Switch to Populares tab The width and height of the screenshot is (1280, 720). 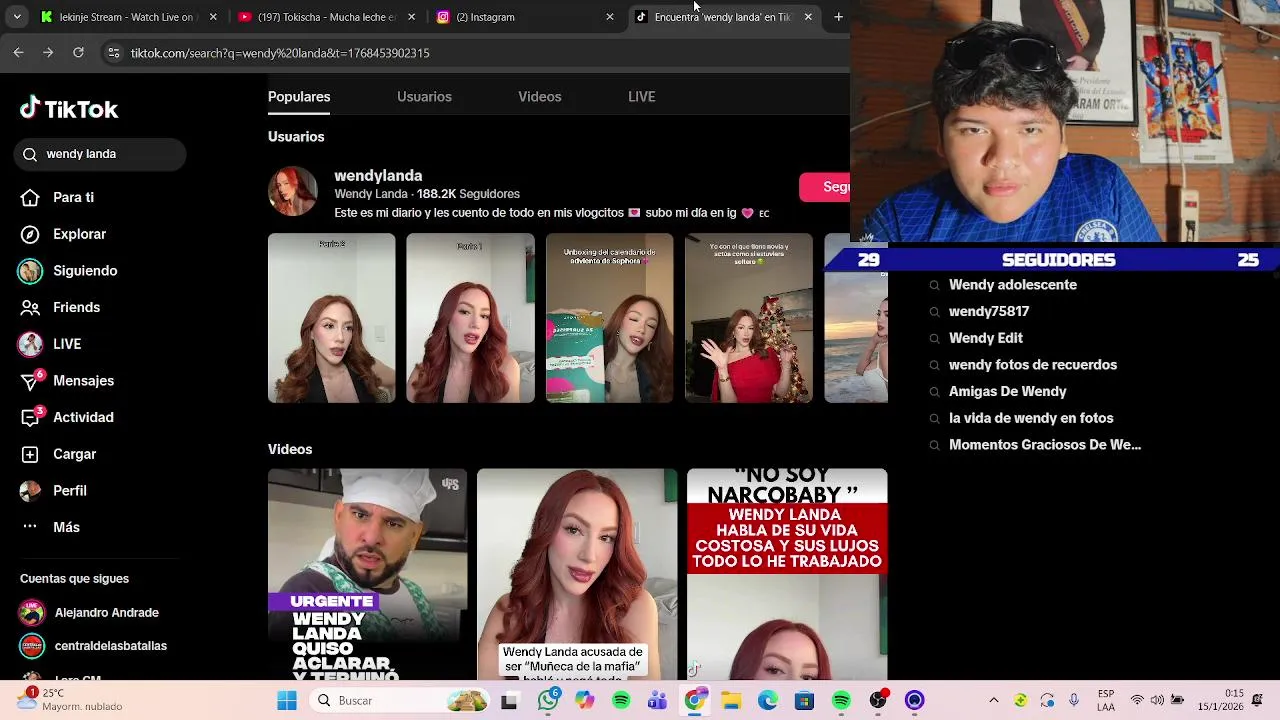[299, 97]
